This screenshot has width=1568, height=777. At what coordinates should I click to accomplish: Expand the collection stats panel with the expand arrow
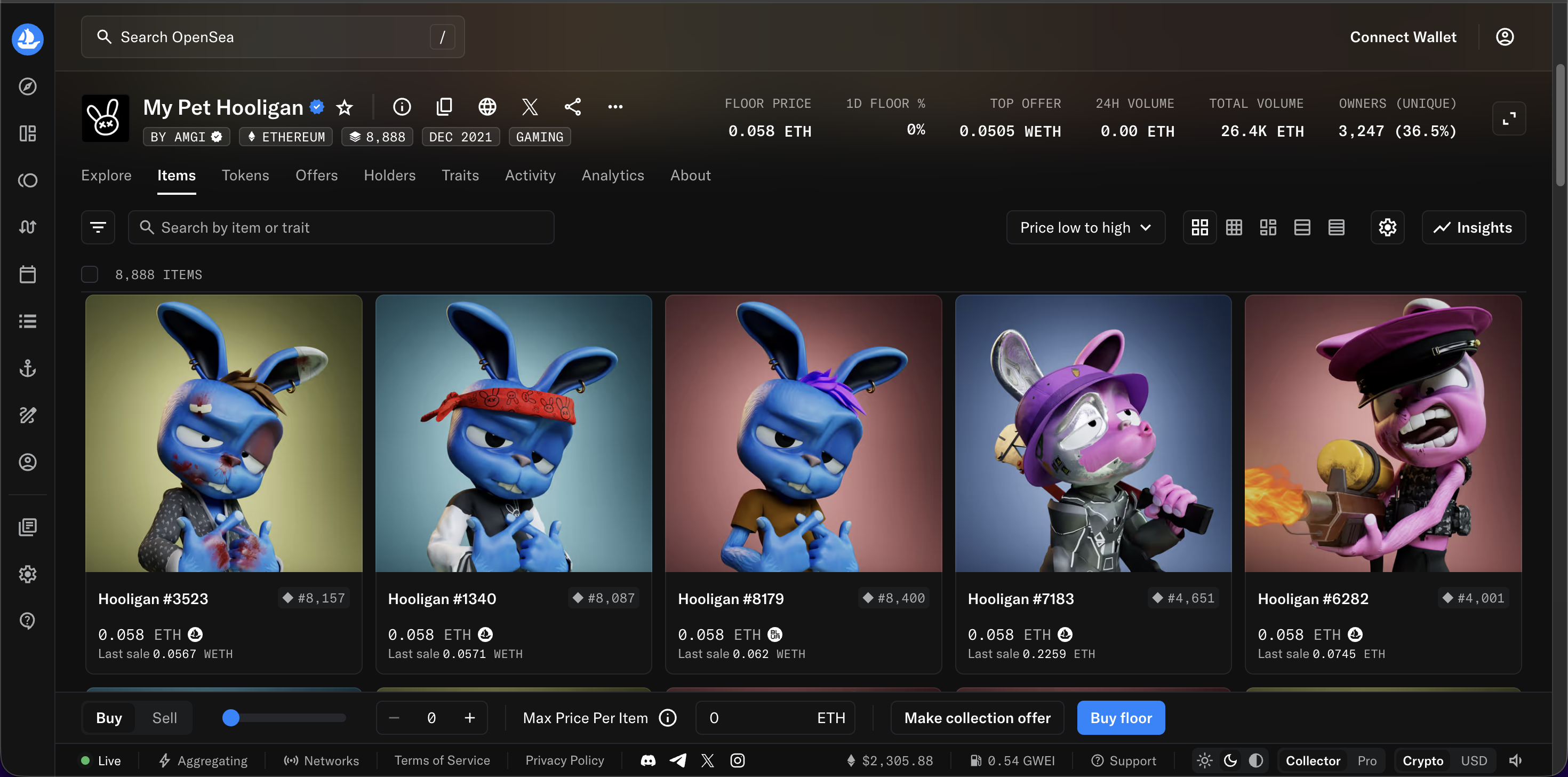[1508, 118]
